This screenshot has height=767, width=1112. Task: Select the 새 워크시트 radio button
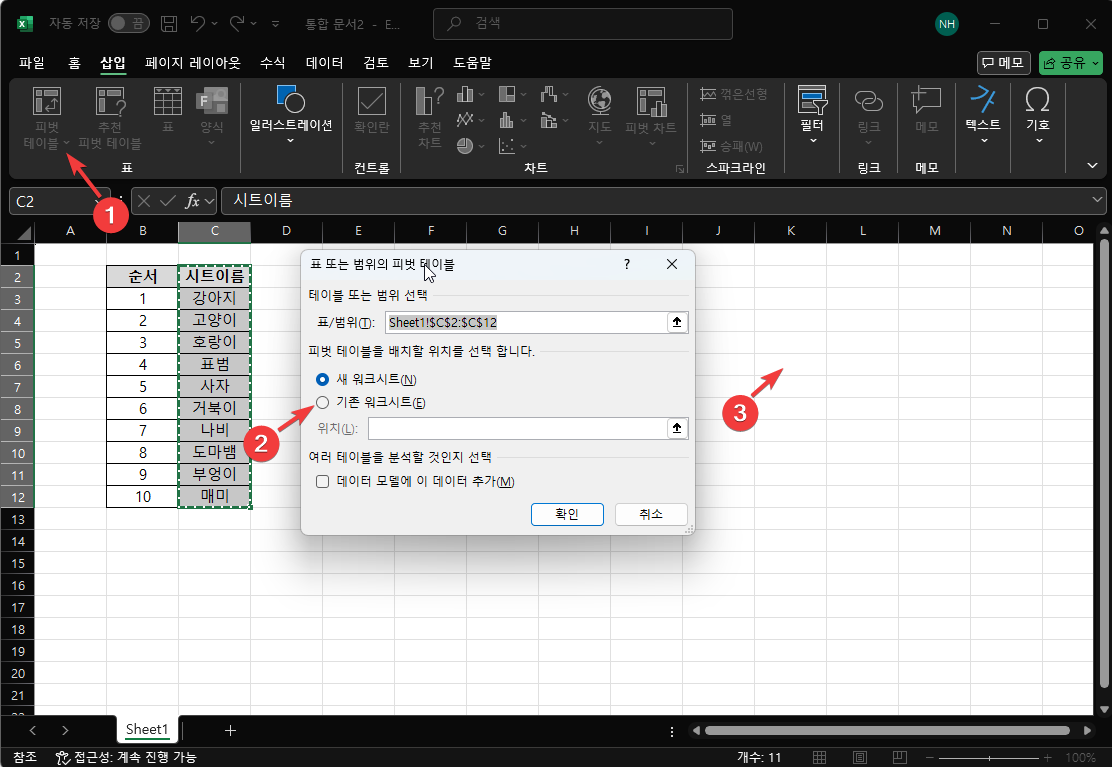tap(322, 380)
